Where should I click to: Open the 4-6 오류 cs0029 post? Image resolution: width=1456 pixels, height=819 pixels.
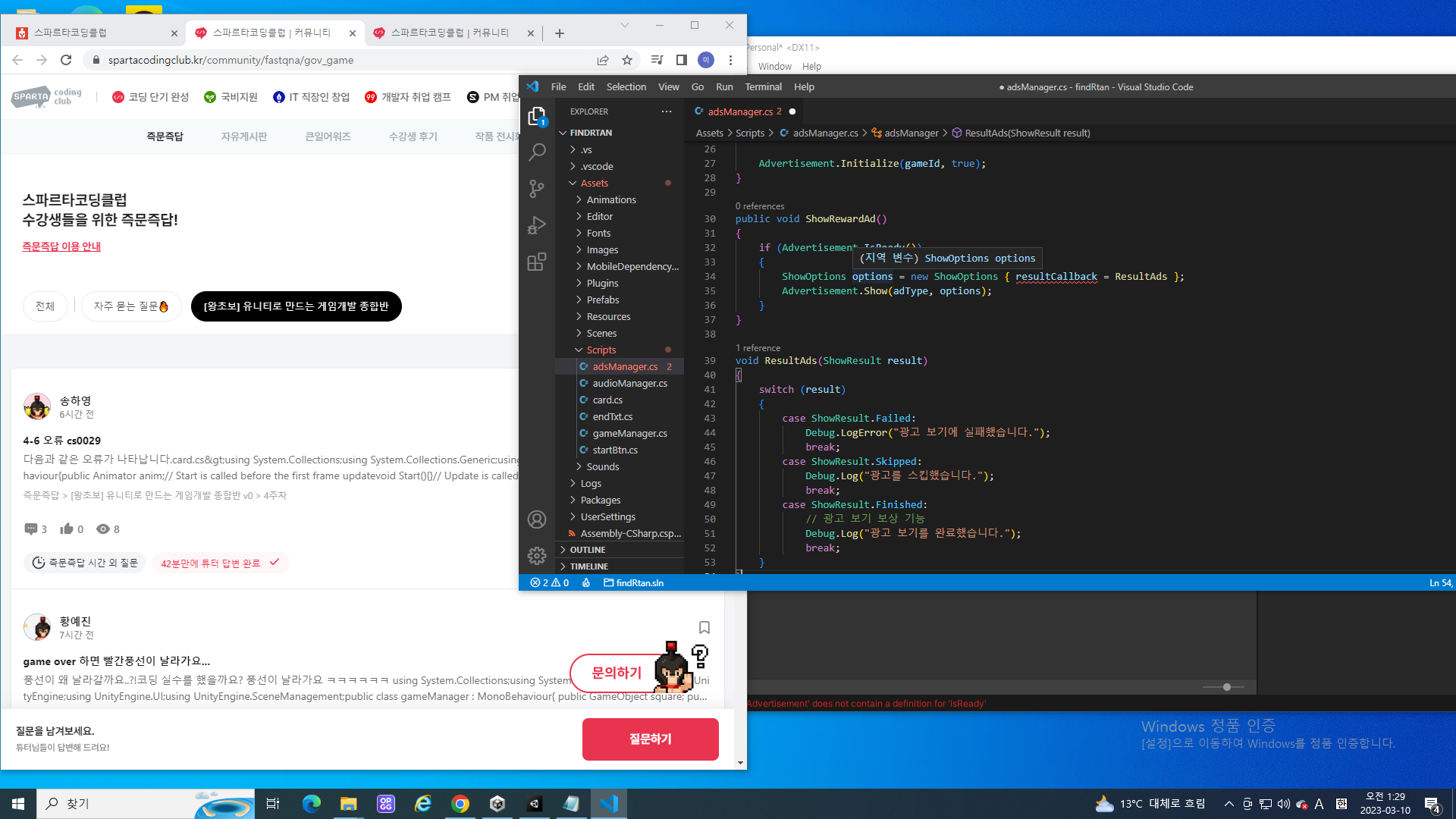[x=62, y=441]
